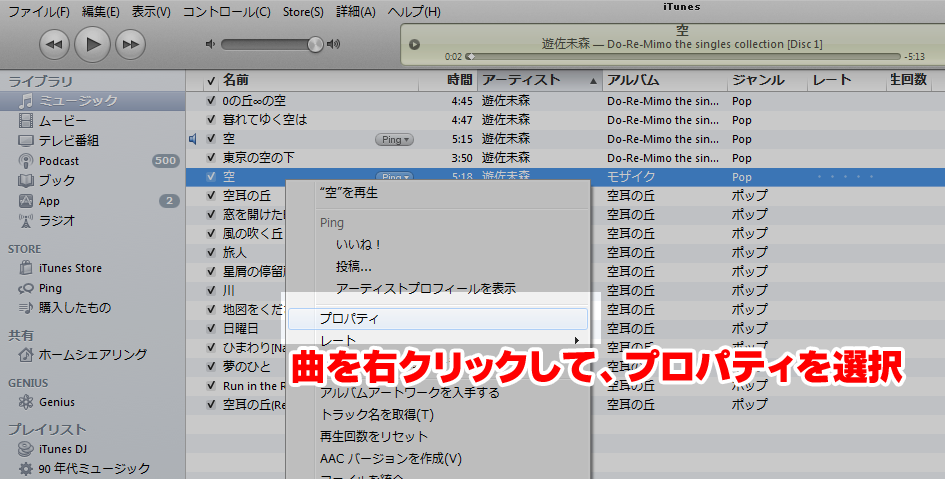Click the low-volume speaker icon
Screen dimensions: 945x479
tap(210, 44)
